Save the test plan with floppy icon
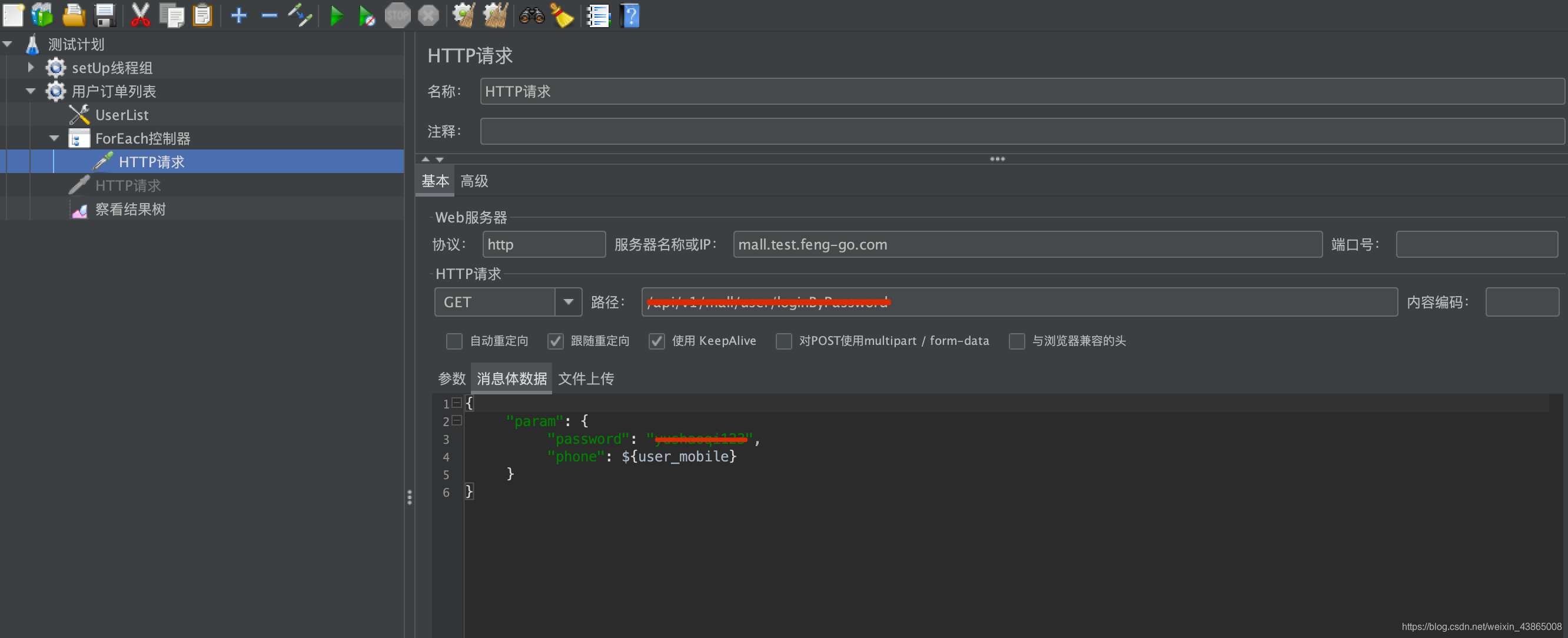The image size is (1568, 638). click(x=105, y=15)
